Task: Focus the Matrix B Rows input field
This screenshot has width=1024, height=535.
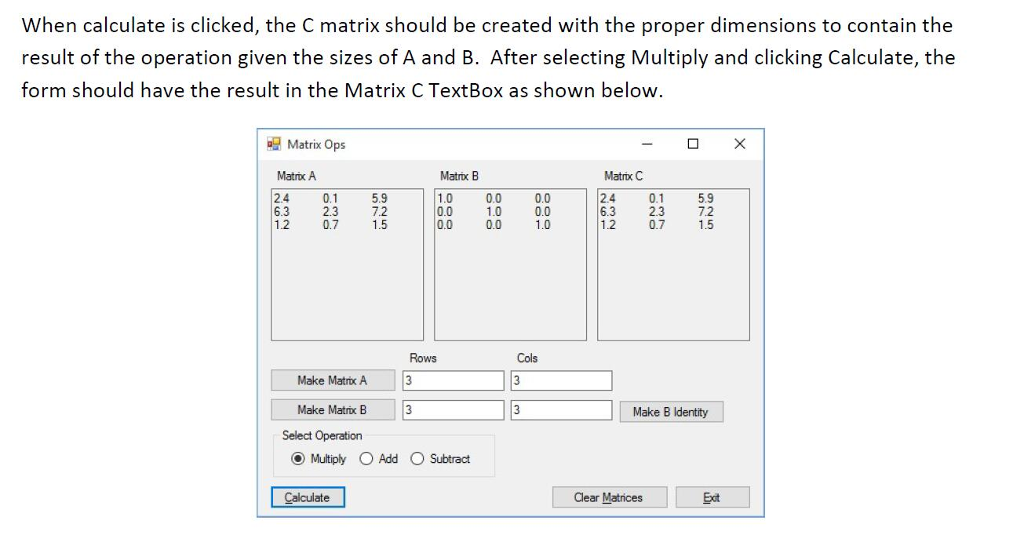Action: (453, 410)
